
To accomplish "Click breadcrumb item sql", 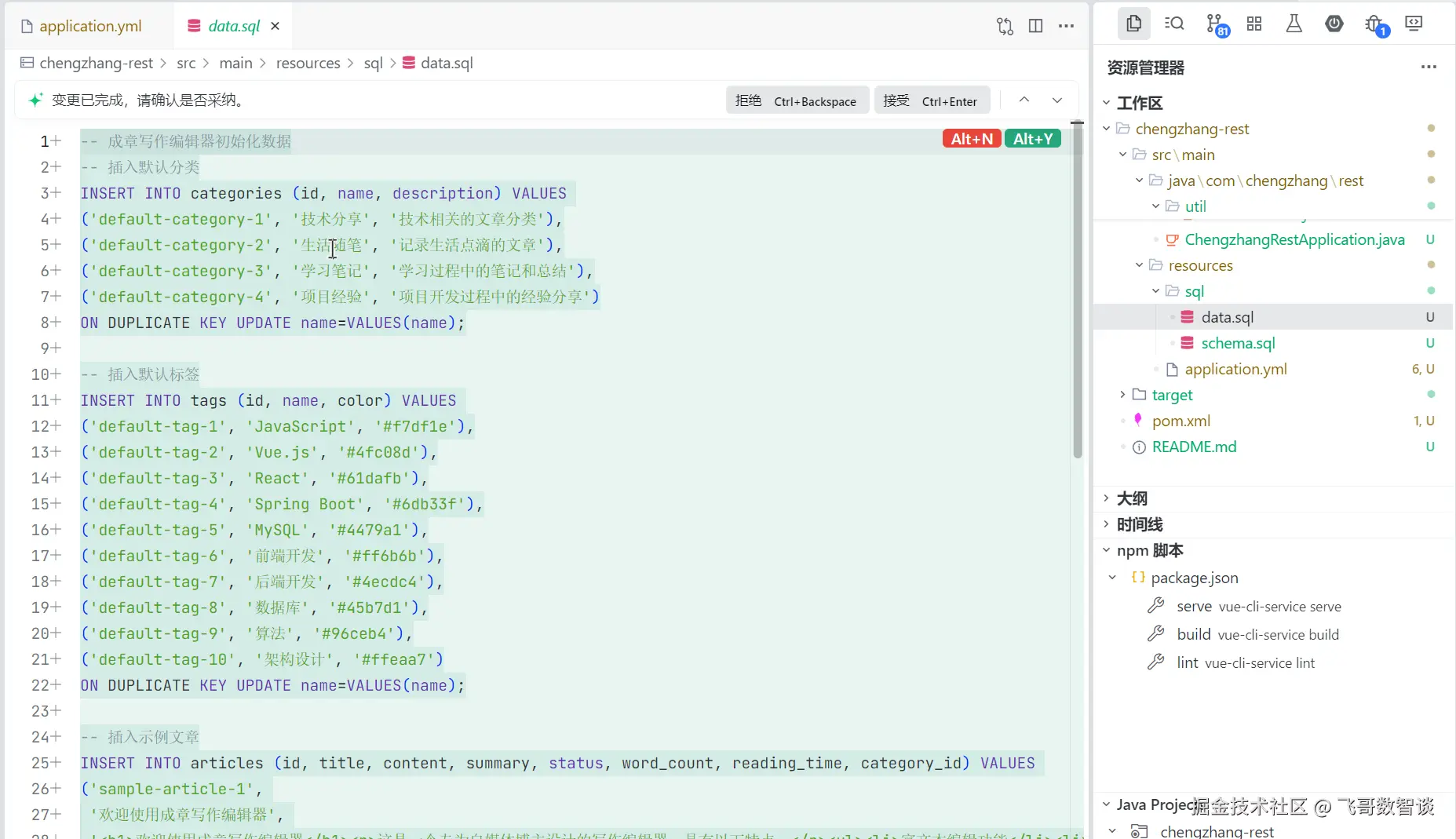I will [x=374, y=63].
